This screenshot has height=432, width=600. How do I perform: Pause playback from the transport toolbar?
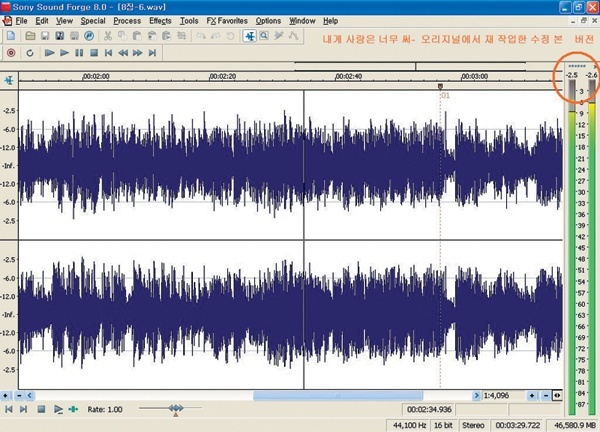[x=79, y=52]
